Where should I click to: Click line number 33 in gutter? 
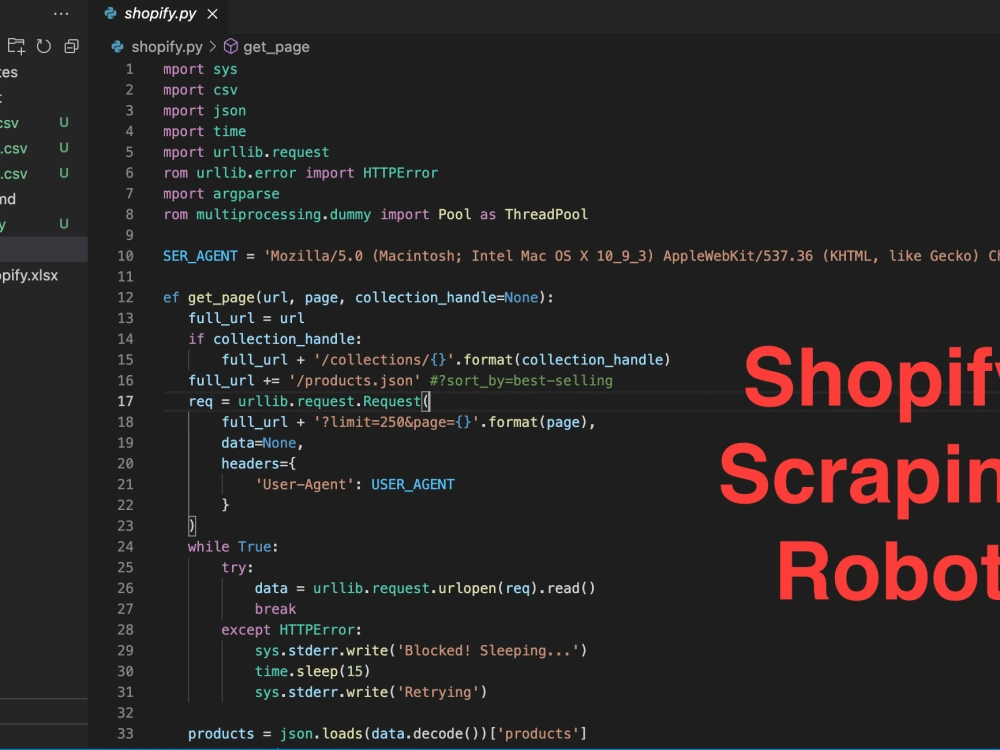pyautogui.click(x=126, y=733)
